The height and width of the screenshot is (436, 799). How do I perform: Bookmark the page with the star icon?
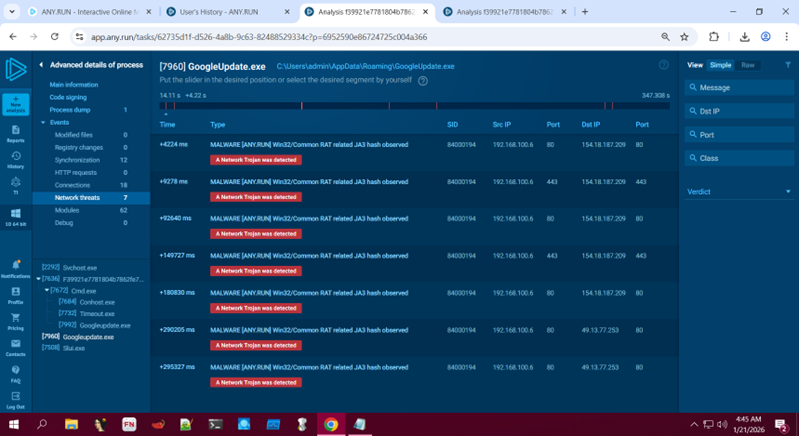[684, 37]
